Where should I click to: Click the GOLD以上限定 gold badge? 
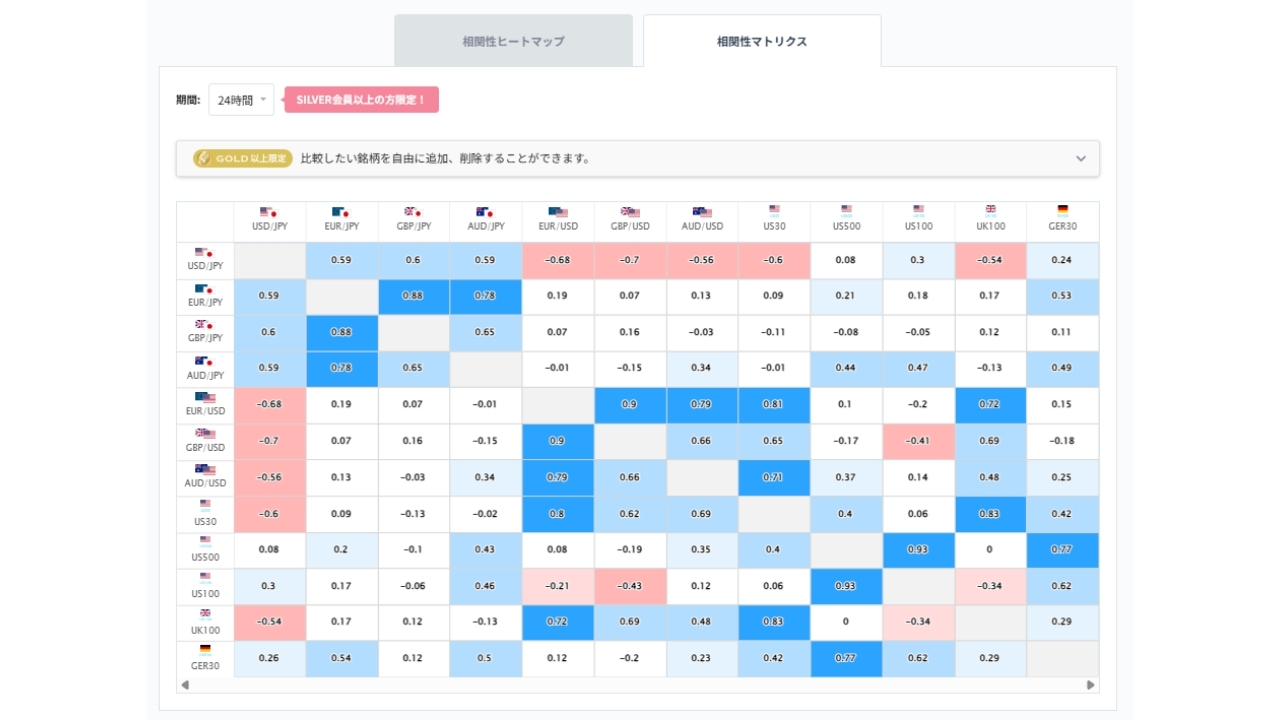pyautogui.click(x=243, y=158)
